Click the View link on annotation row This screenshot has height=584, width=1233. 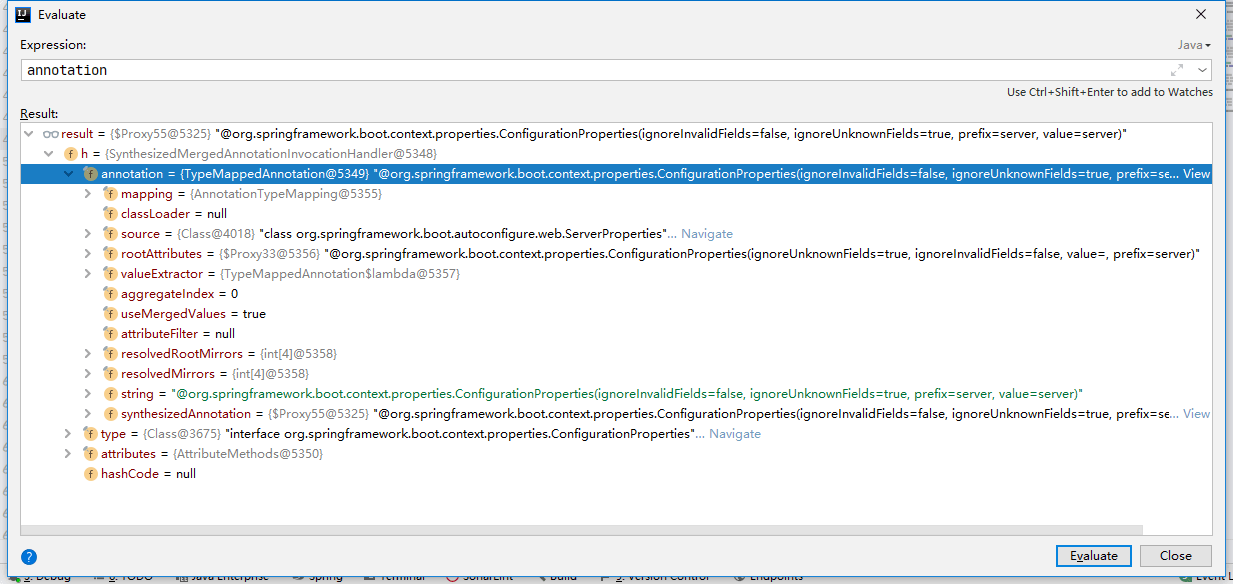(1196, 174)
